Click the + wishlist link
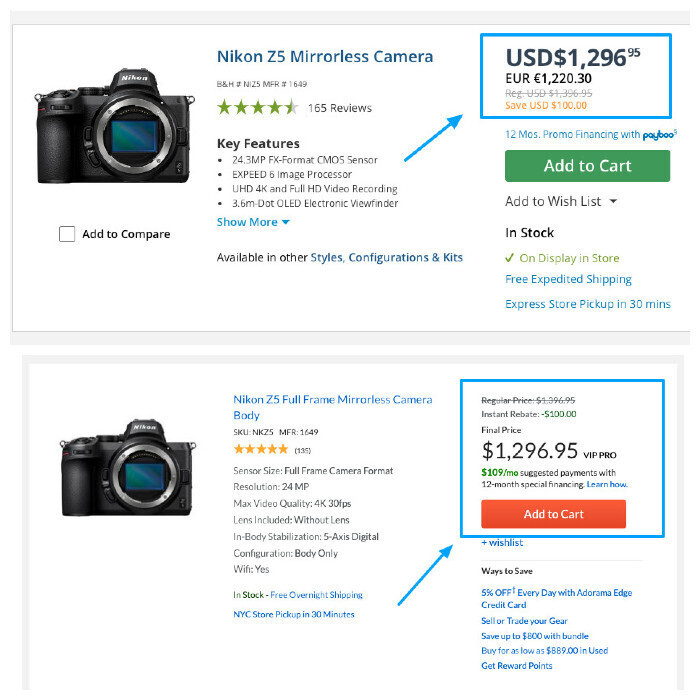 click(x=502, y=543)
